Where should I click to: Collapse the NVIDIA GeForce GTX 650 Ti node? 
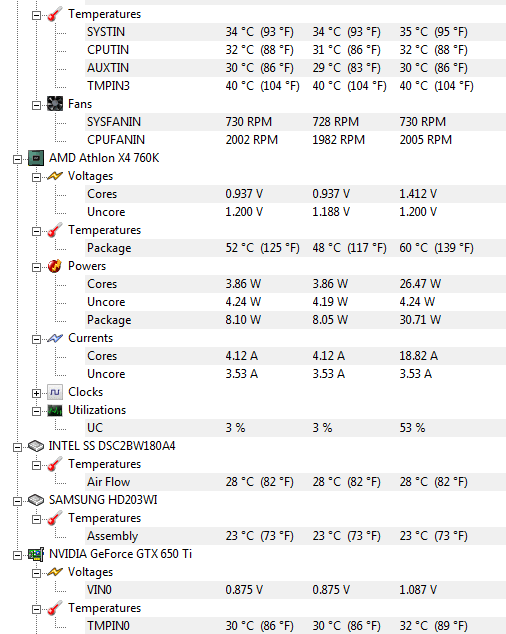coord(17,555)
